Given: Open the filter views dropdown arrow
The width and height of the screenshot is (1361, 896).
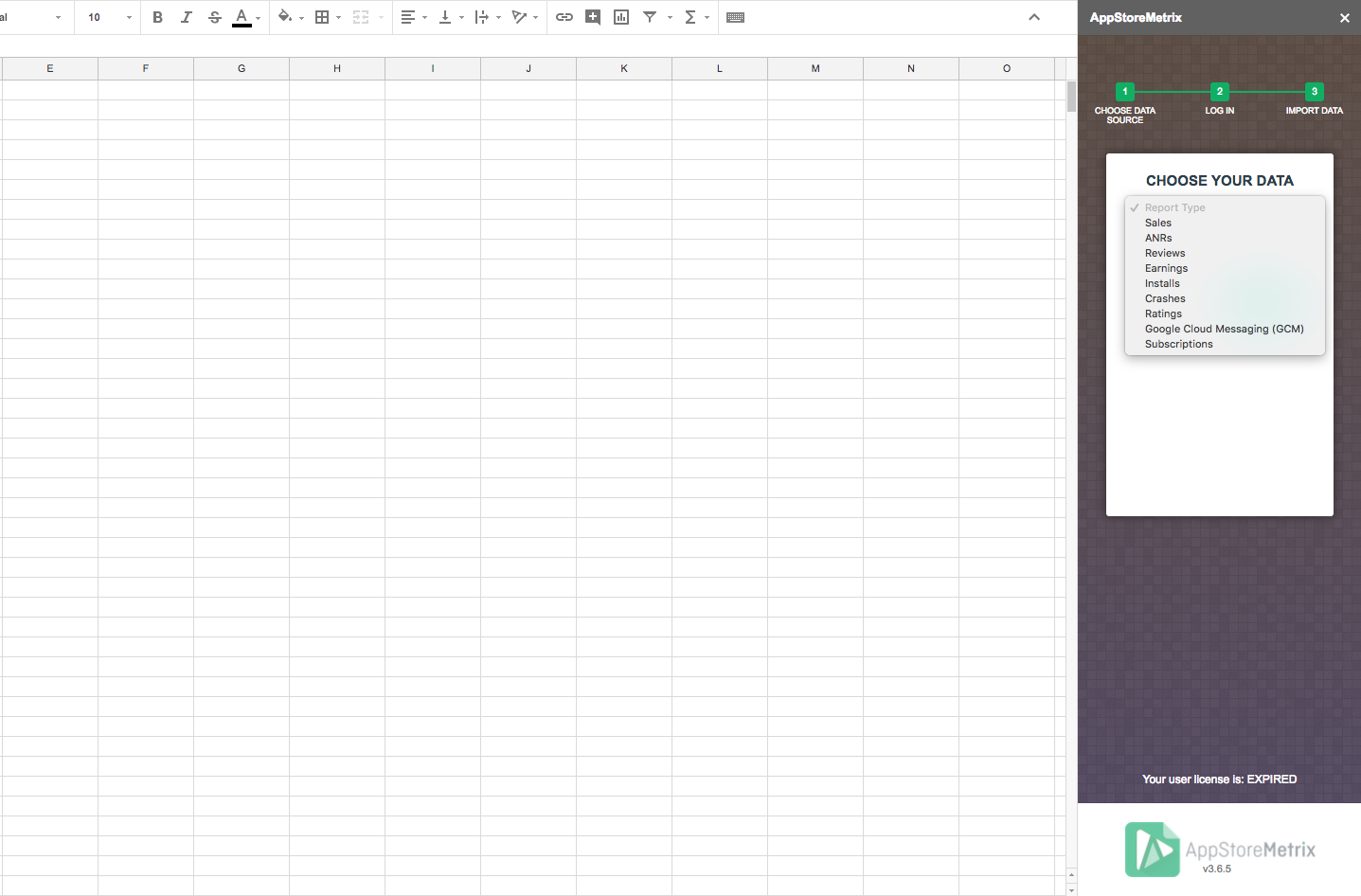Looking at the screenshot, I should pyautogui.click(x=670, y=17).
